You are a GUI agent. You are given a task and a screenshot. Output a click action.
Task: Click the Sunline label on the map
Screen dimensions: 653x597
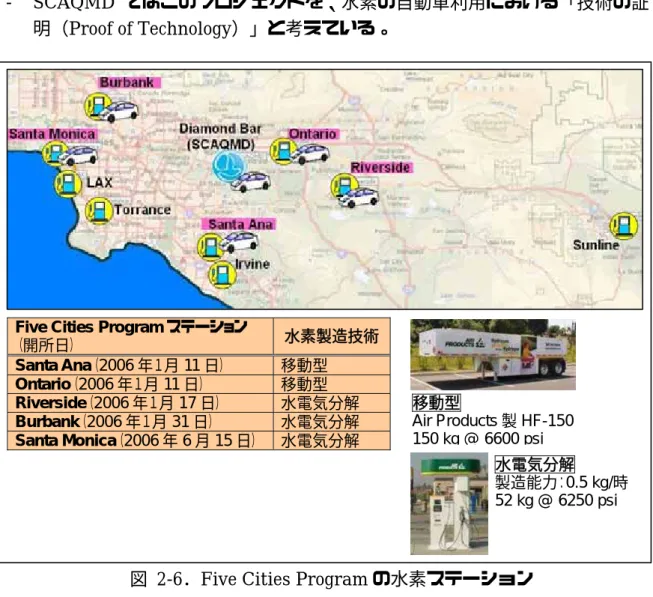coord(596,245)
